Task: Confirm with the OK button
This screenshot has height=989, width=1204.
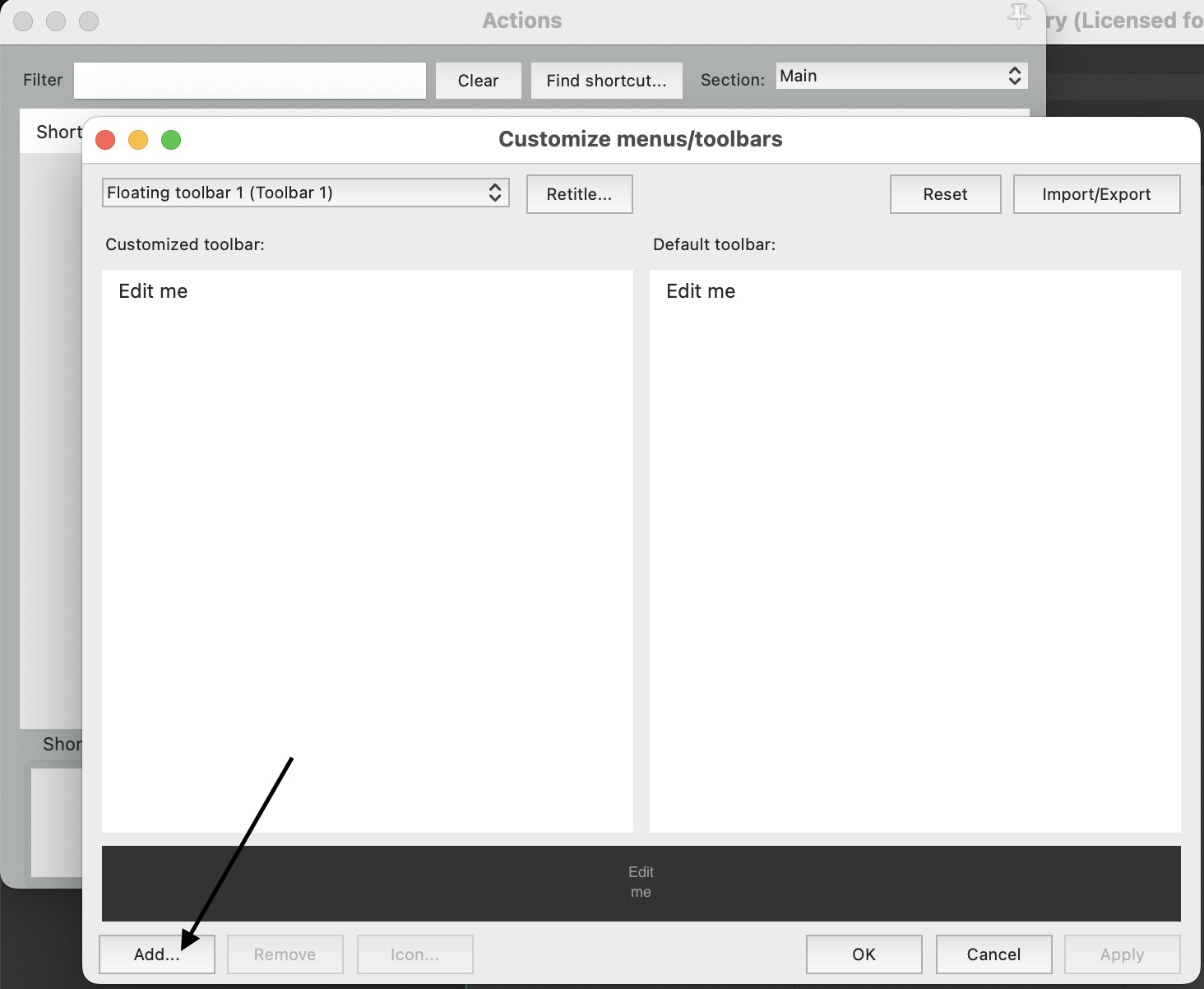Action: [864, 954]
